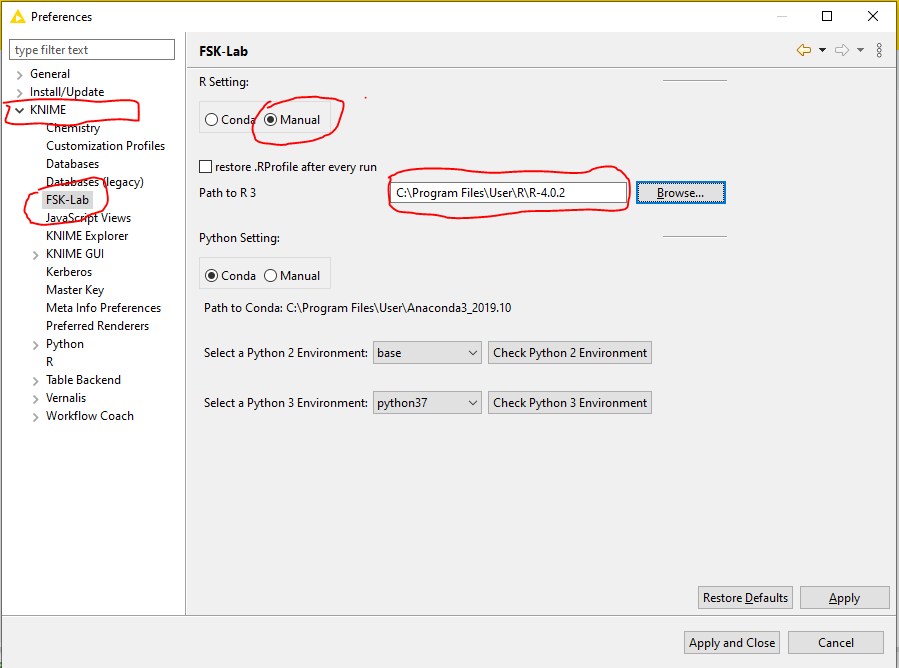Expand the Install/Update tree node

[x=19, y=92]
